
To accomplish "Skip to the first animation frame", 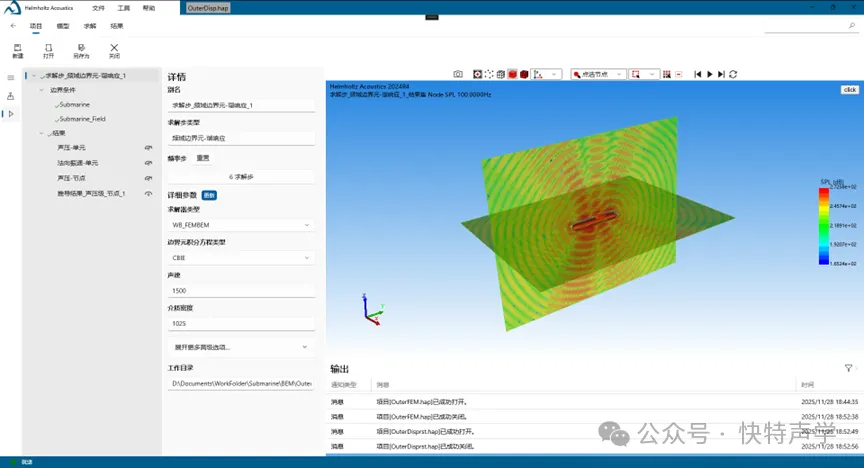I will point(697,74).
